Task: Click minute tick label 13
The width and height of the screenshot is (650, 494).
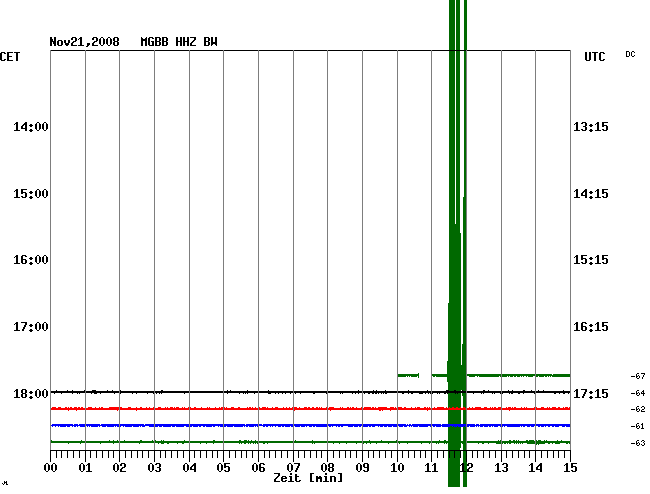Action: pyautogui.click(x=501, y=468)
